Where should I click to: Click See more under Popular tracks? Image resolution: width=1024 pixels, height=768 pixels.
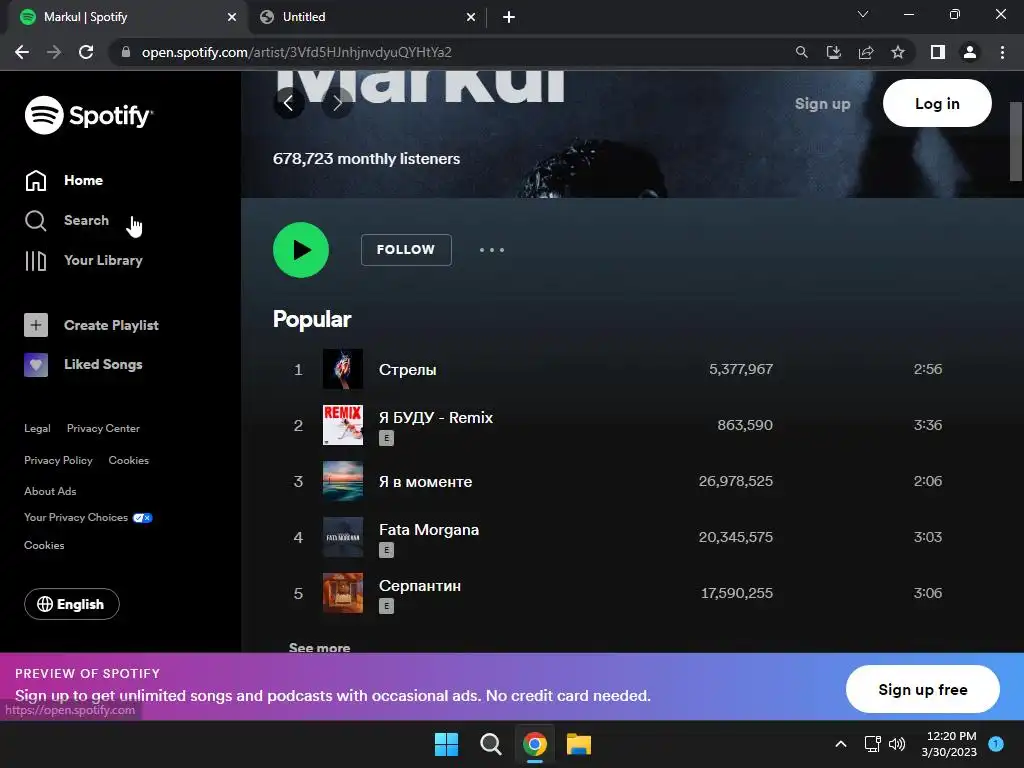click(319, 647)
